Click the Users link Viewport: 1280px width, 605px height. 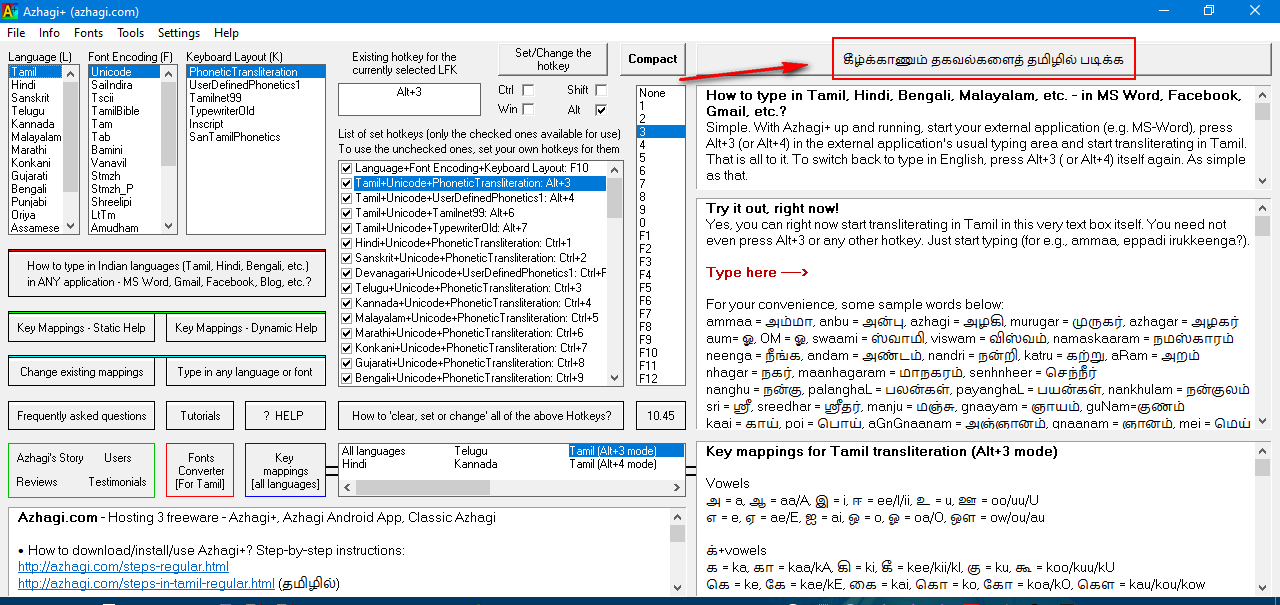tap(118, 458)
